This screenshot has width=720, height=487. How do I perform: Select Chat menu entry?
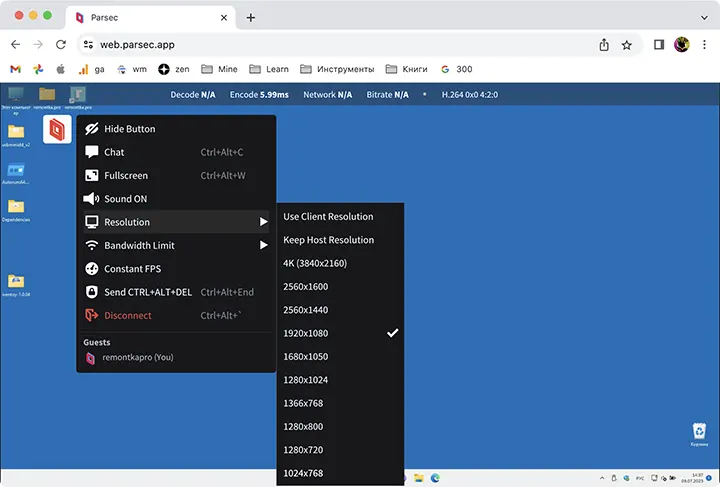click(x=176, y=152)
